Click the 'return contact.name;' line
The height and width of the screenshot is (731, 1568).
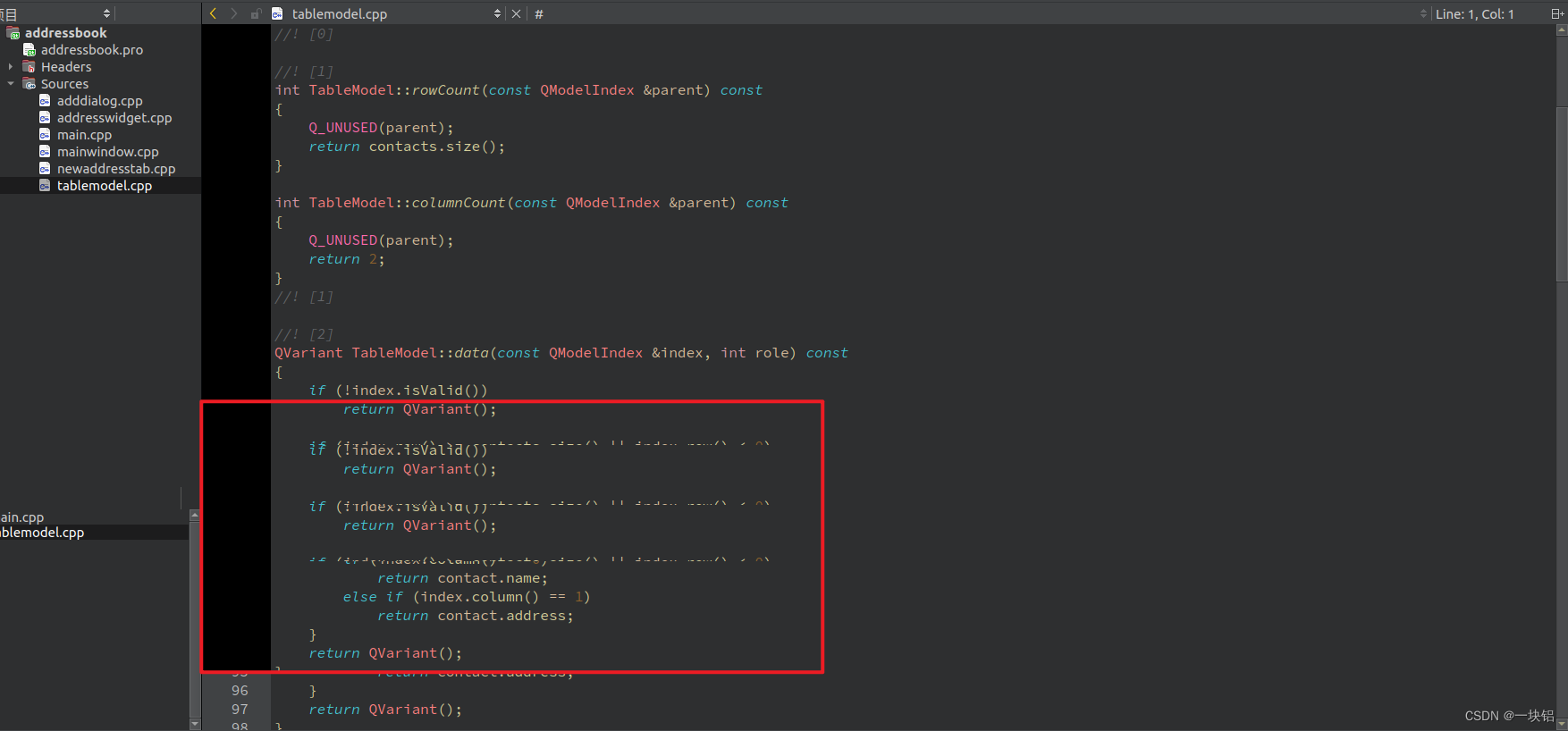(462, 578)
